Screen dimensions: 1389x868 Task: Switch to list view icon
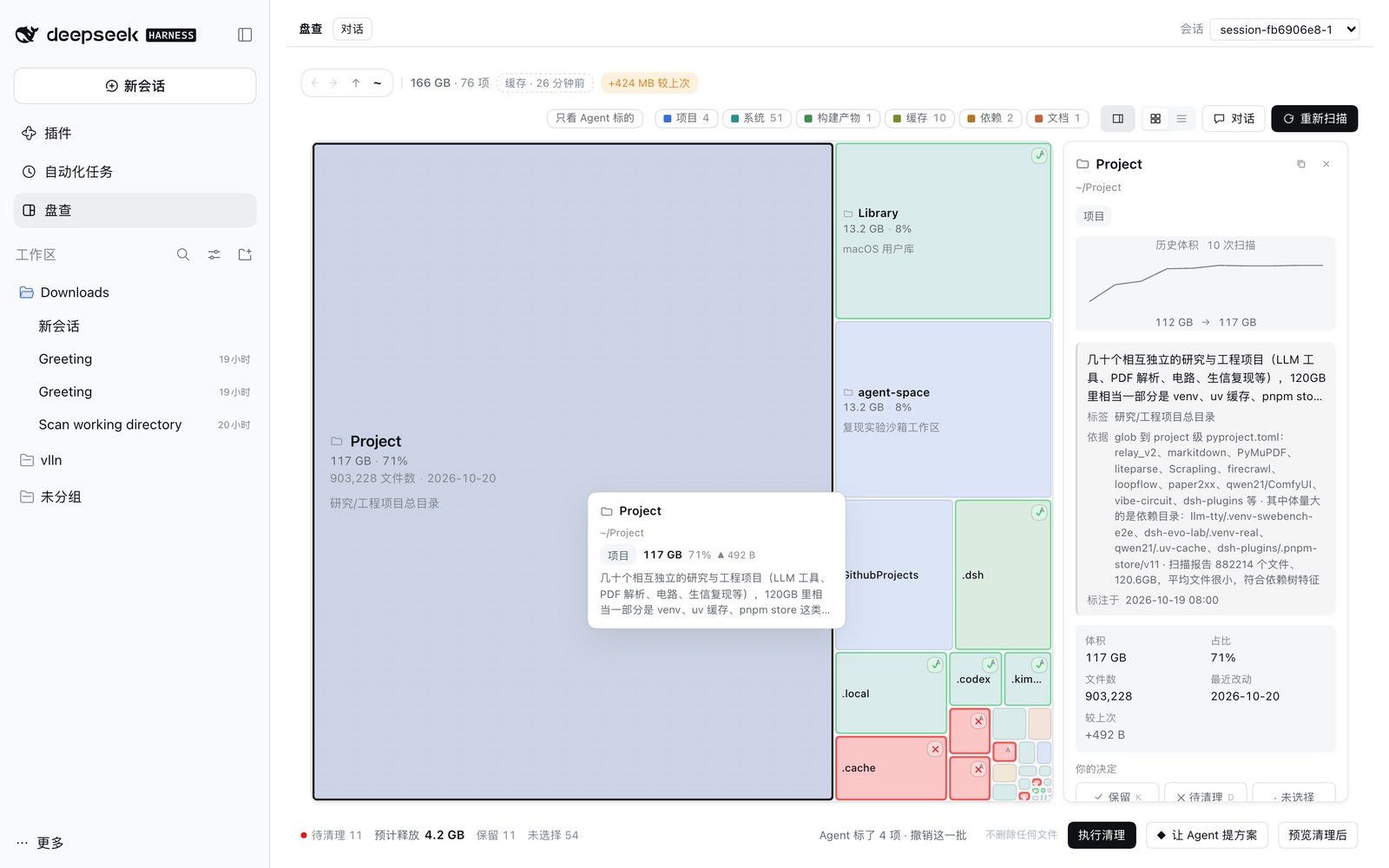(x=1182, y=118)
